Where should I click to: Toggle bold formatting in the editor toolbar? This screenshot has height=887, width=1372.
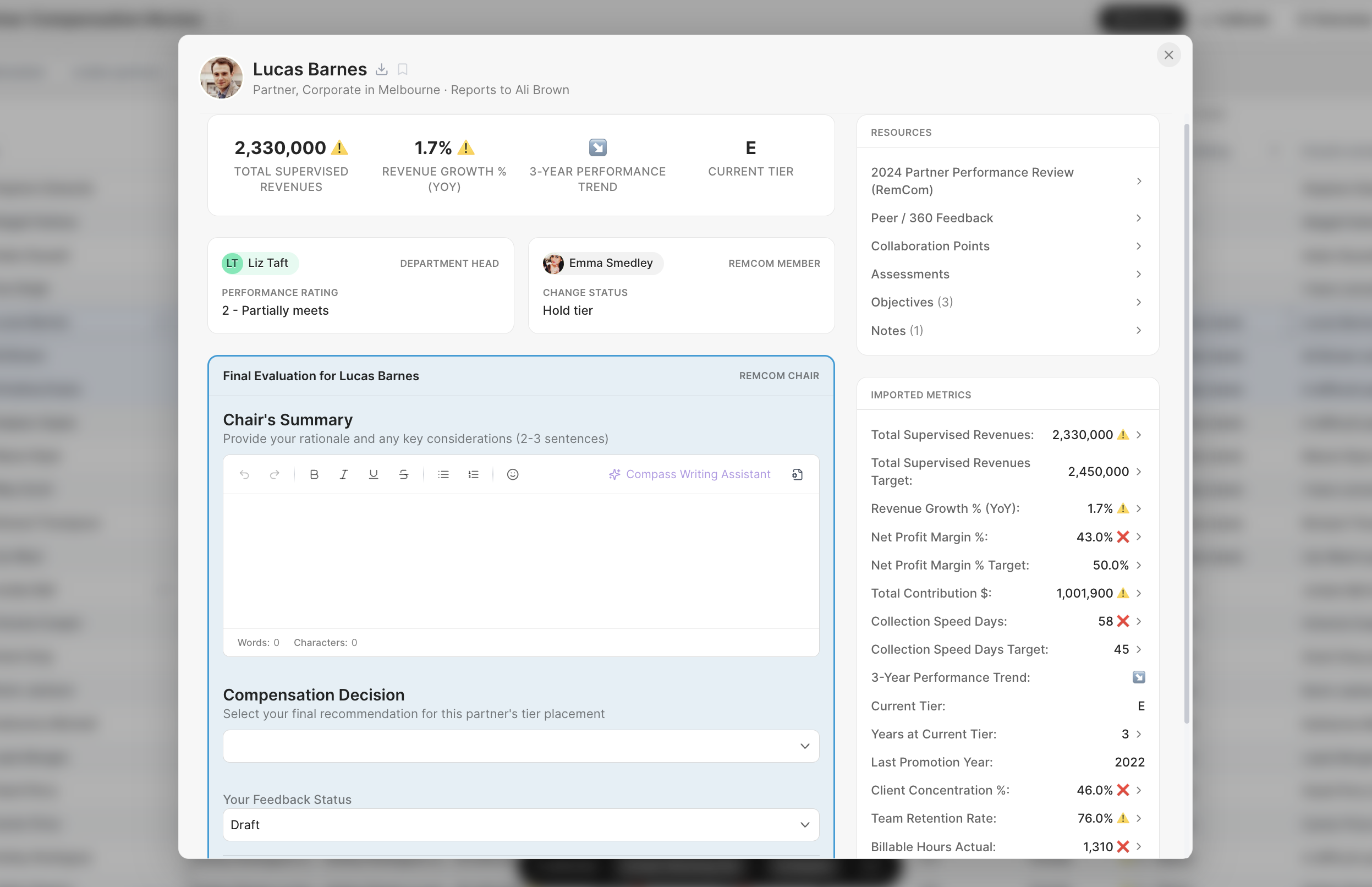314,474
